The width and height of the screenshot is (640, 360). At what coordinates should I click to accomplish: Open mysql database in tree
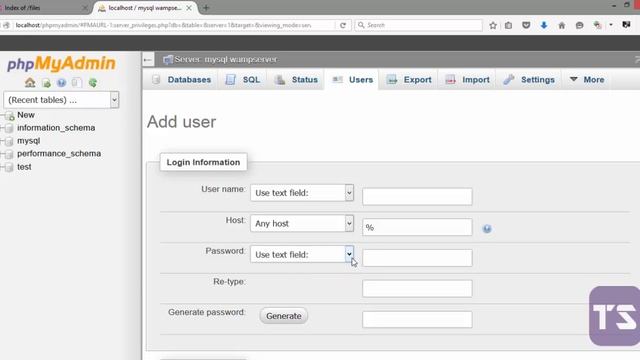(29, 141)
